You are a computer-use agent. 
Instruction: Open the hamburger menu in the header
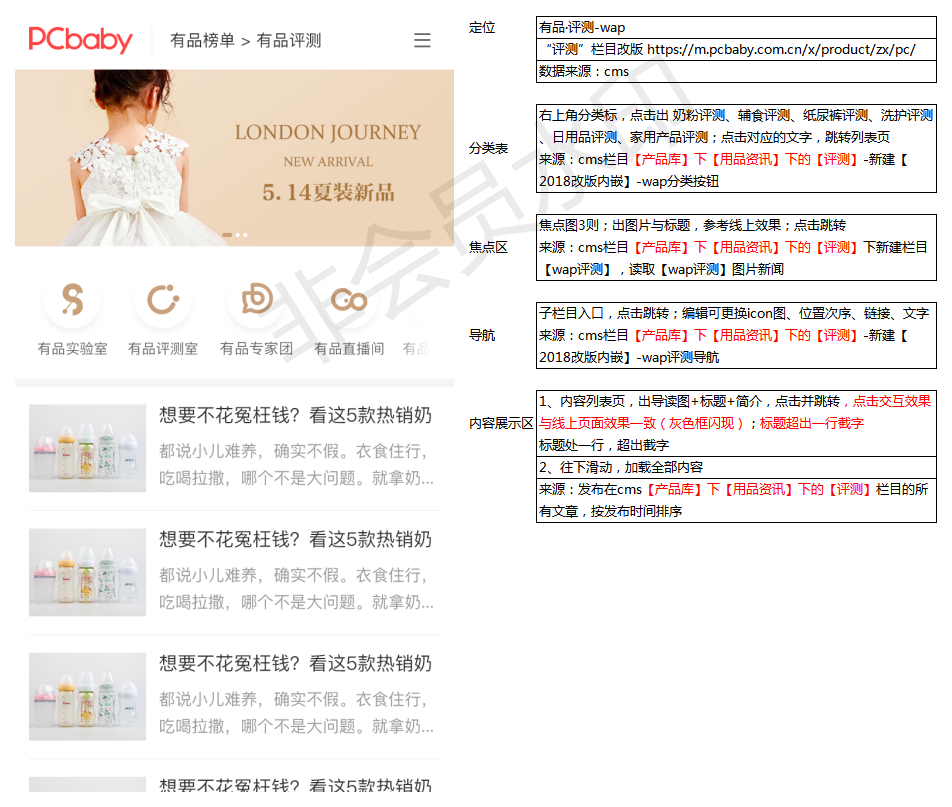point(422,40)
